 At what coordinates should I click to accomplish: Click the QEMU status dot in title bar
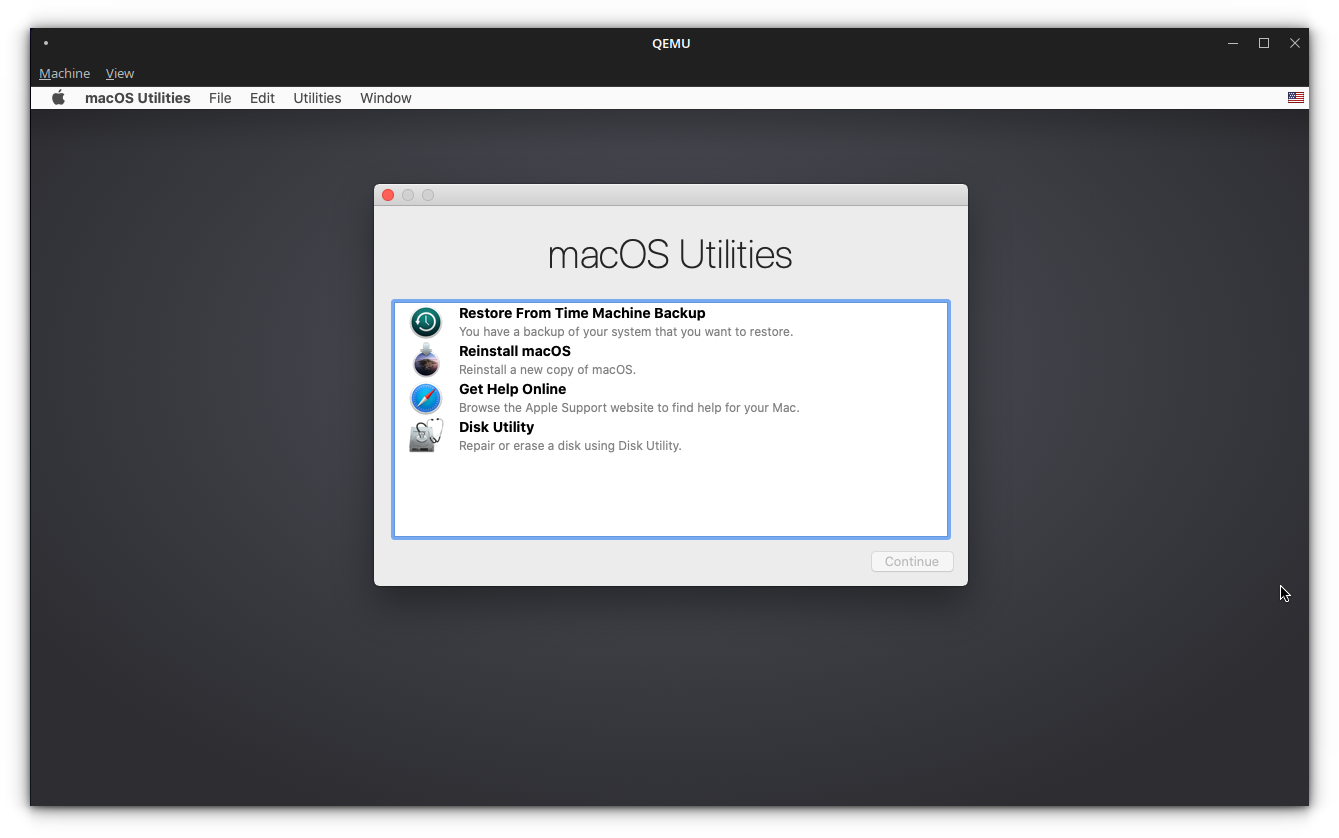tap(45, 43)
